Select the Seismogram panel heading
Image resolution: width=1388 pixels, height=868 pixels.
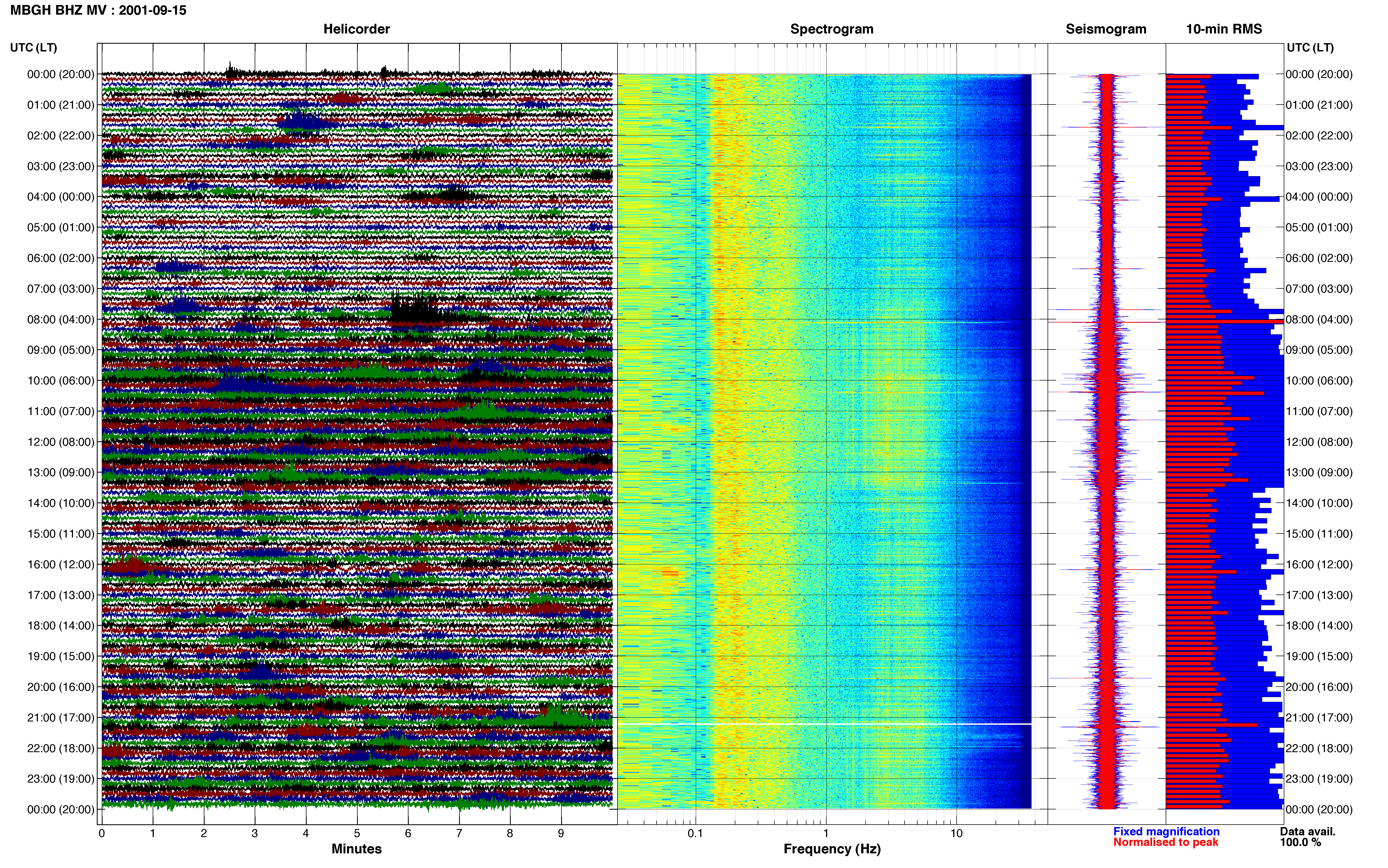[x=1106, y=29]
